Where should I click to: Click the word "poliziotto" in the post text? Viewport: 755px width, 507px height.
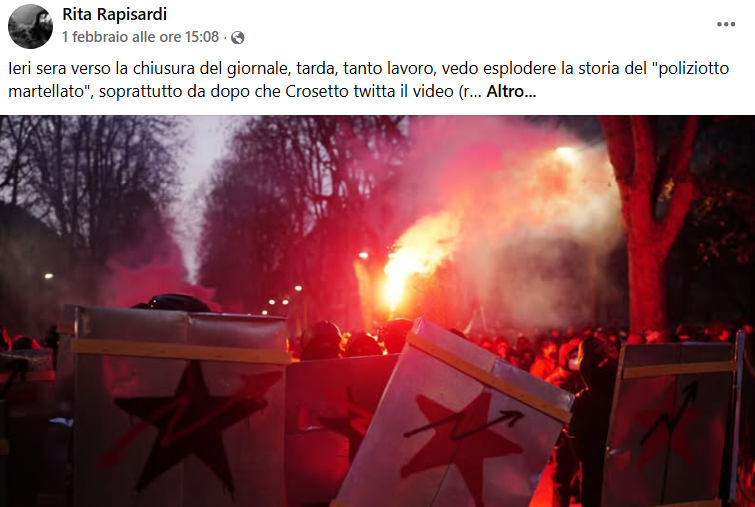693,68
